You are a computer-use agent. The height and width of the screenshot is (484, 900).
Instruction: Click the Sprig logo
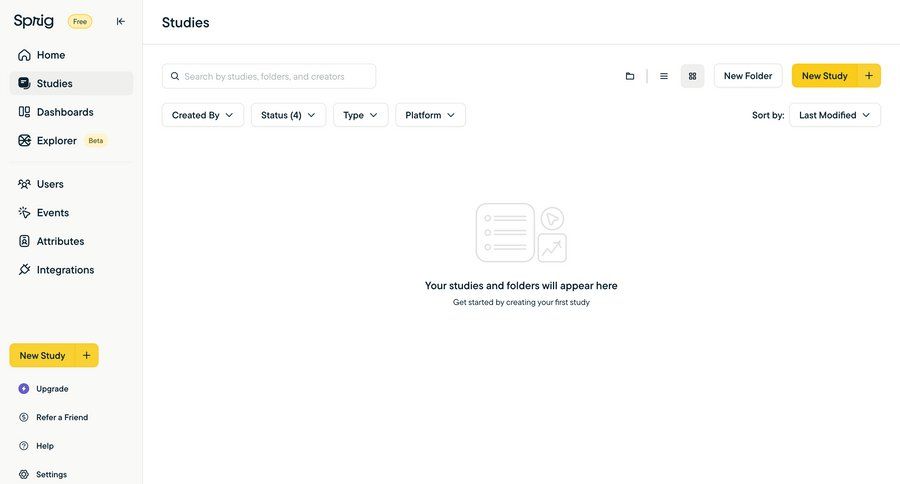[x=34, y=21]
